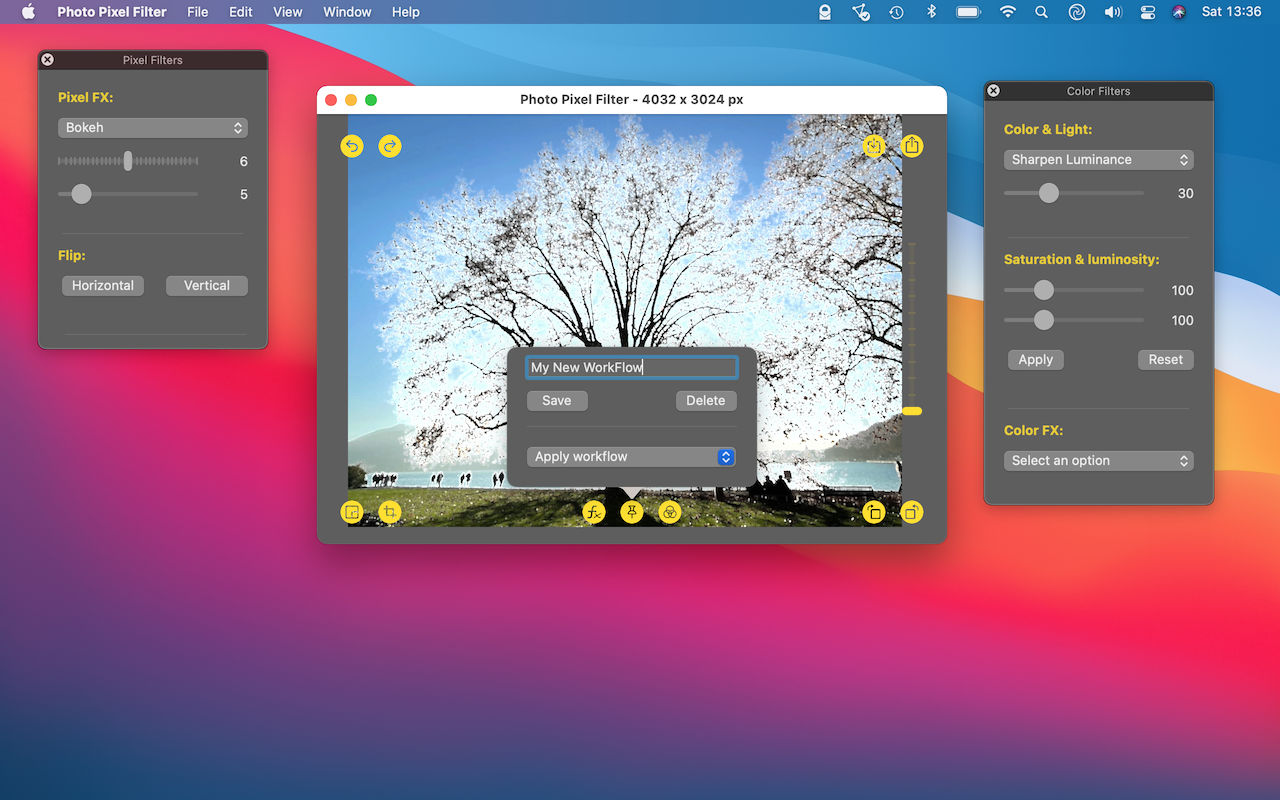Toggle the workflow pin icon
The image size is (1280, 800).
click(x=632, y=513)
